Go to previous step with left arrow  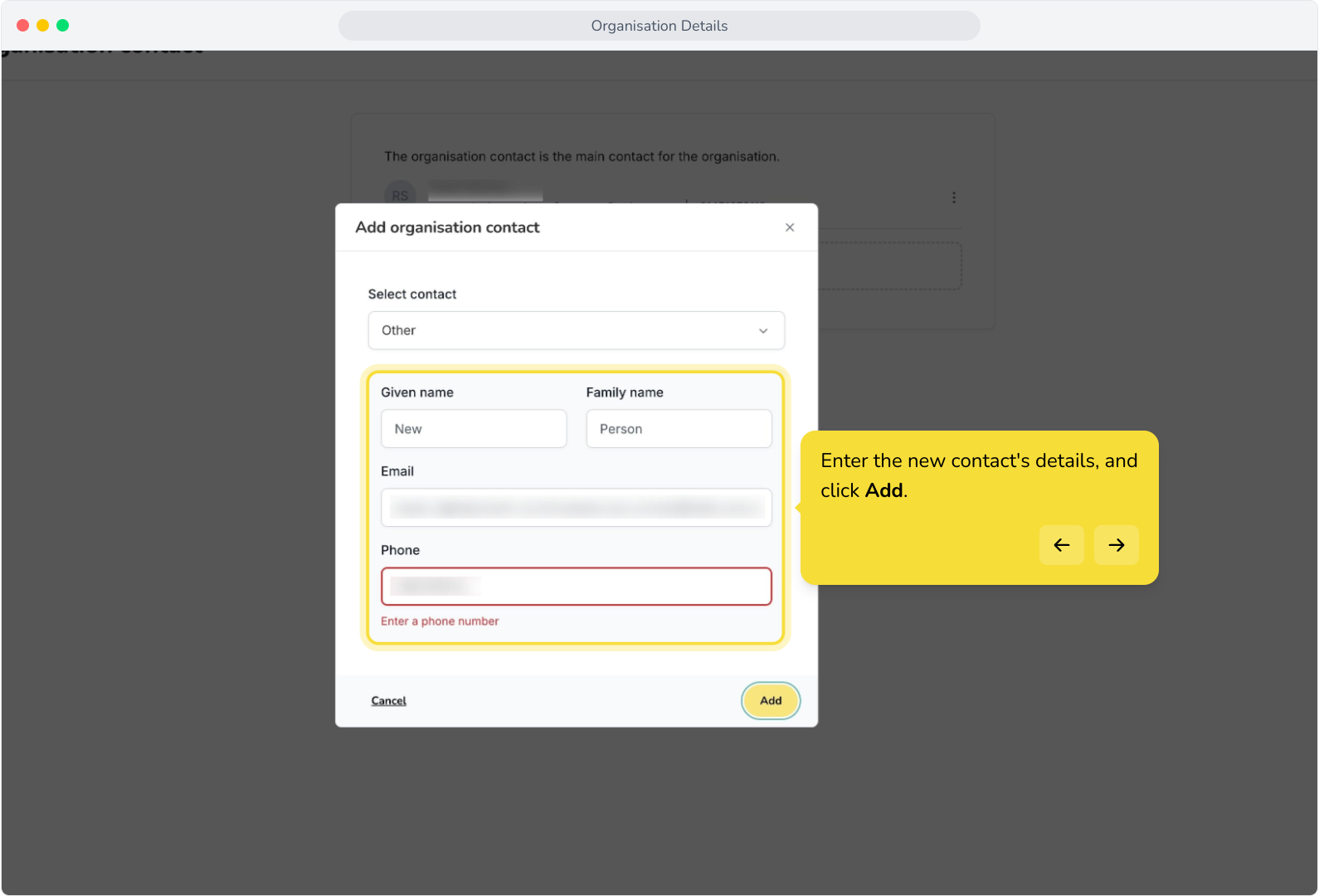click(1062, 545)
